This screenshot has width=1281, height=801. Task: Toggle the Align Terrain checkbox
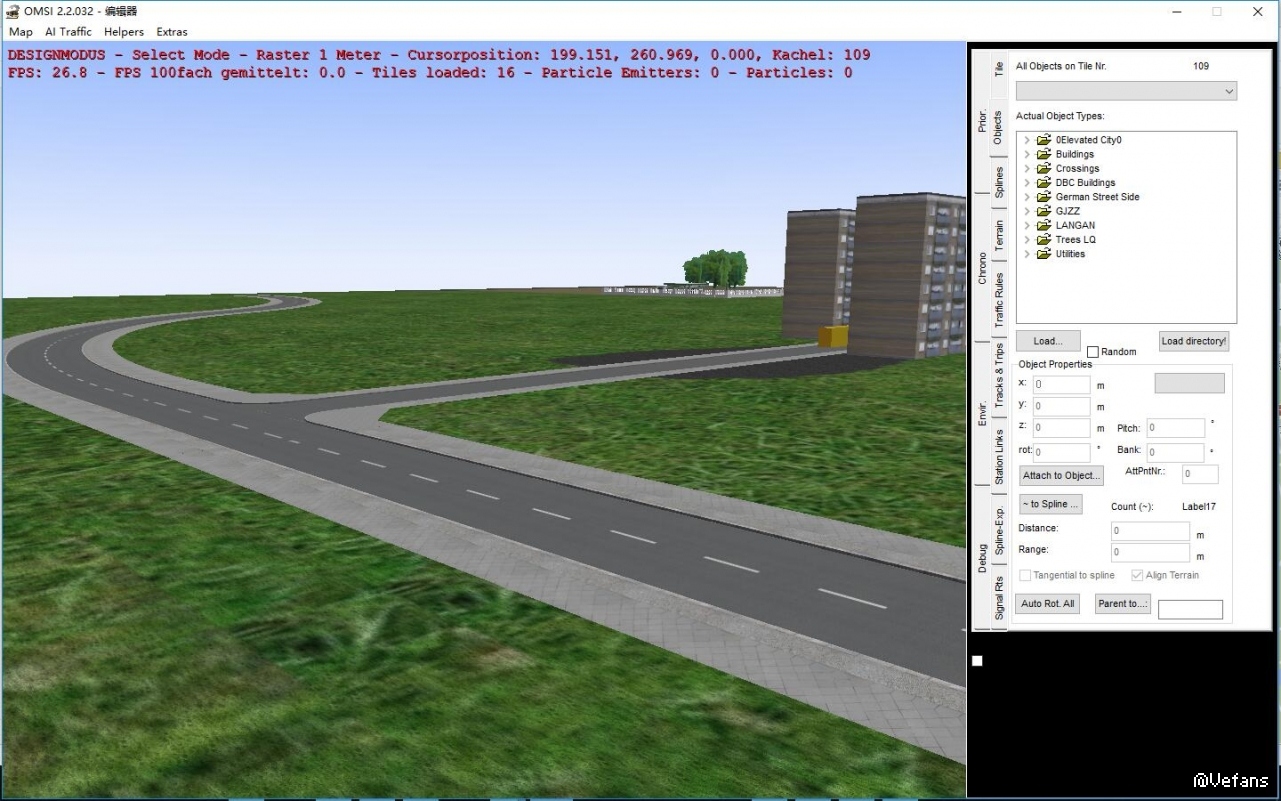1137,575
